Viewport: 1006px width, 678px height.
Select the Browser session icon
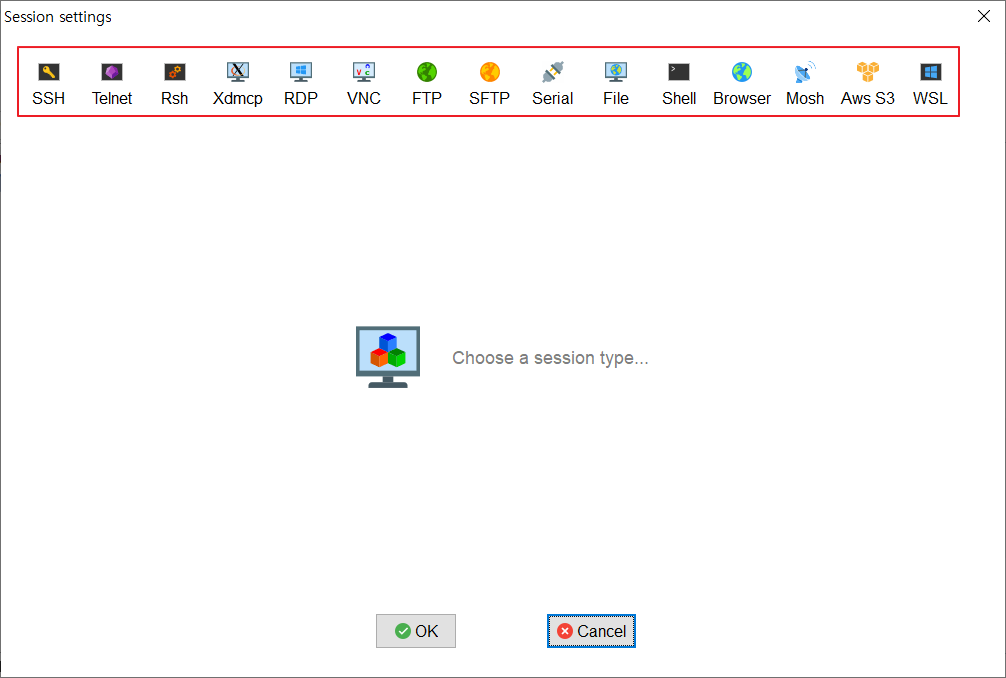742,83
